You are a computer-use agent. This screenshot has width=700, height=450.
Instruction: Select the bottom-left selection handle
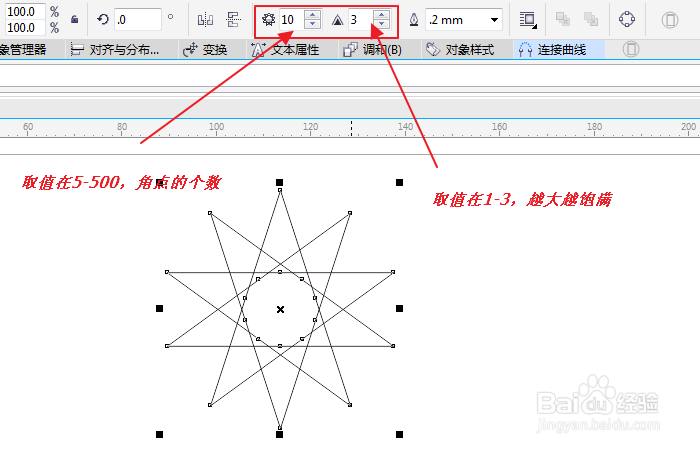(159, 434)
